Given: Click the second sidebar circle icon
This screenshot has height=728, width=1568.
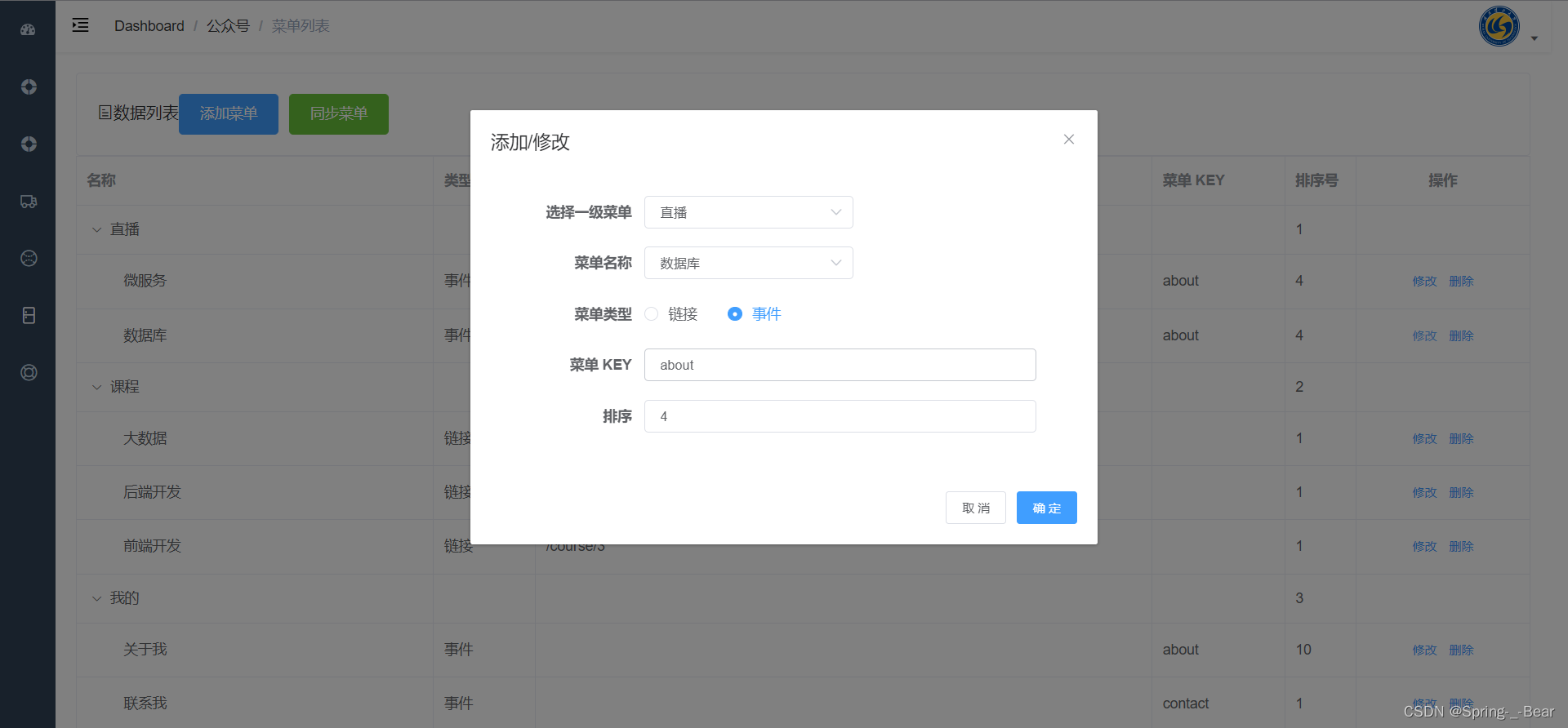Looking at the screenshot, I should tap(29, 87).
